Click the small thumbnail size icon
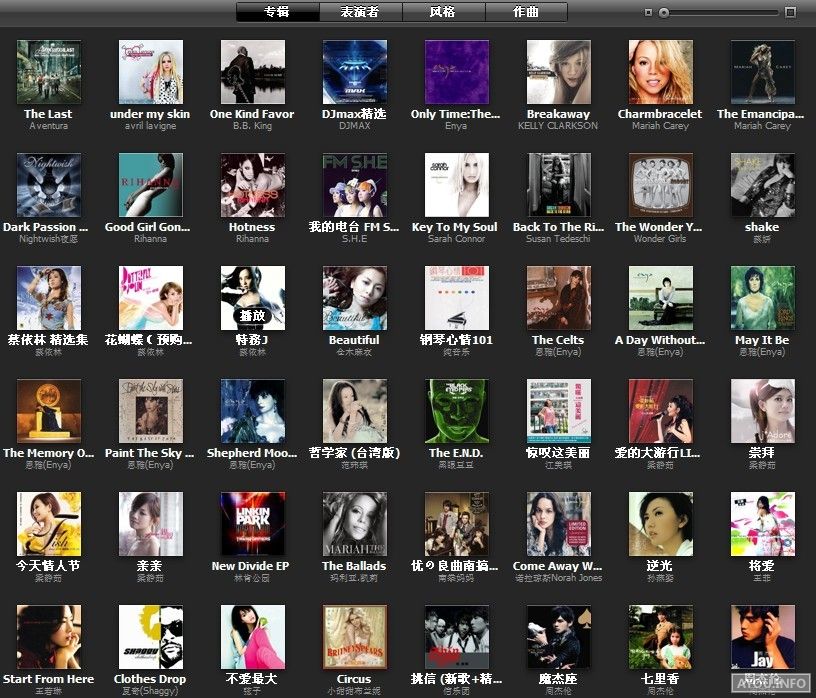This screenshot has height=698, width=816. coord(648,12)
